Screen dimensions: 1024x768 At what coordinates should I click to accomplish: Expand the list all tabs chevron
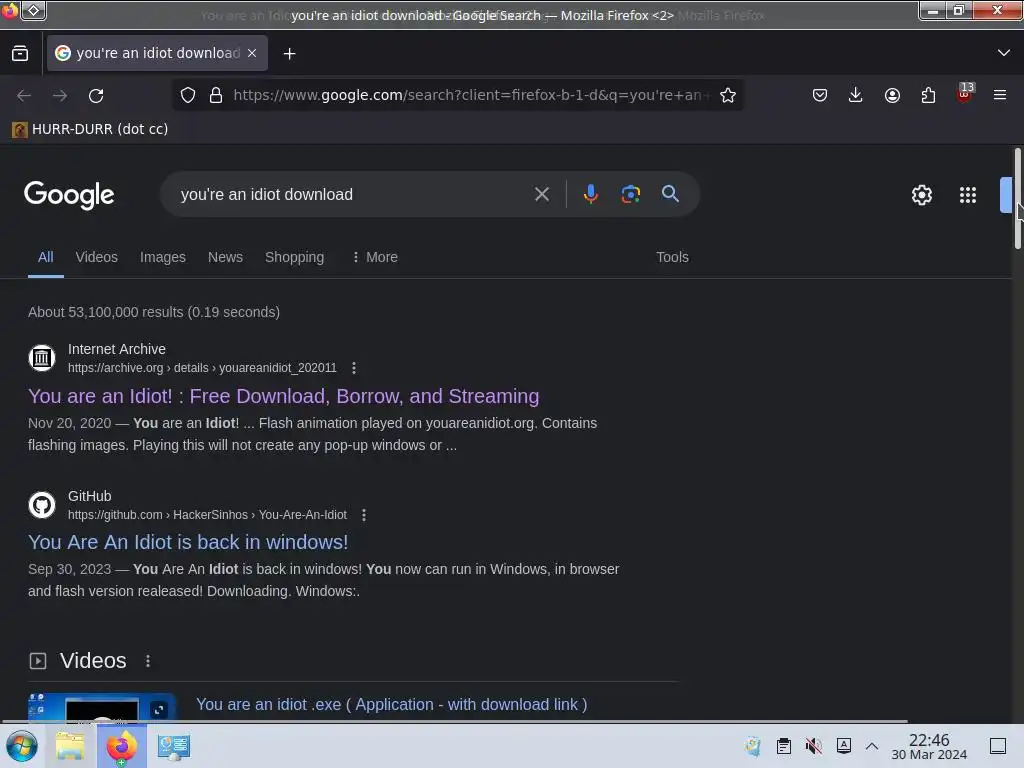click(x=1004, y=53)
